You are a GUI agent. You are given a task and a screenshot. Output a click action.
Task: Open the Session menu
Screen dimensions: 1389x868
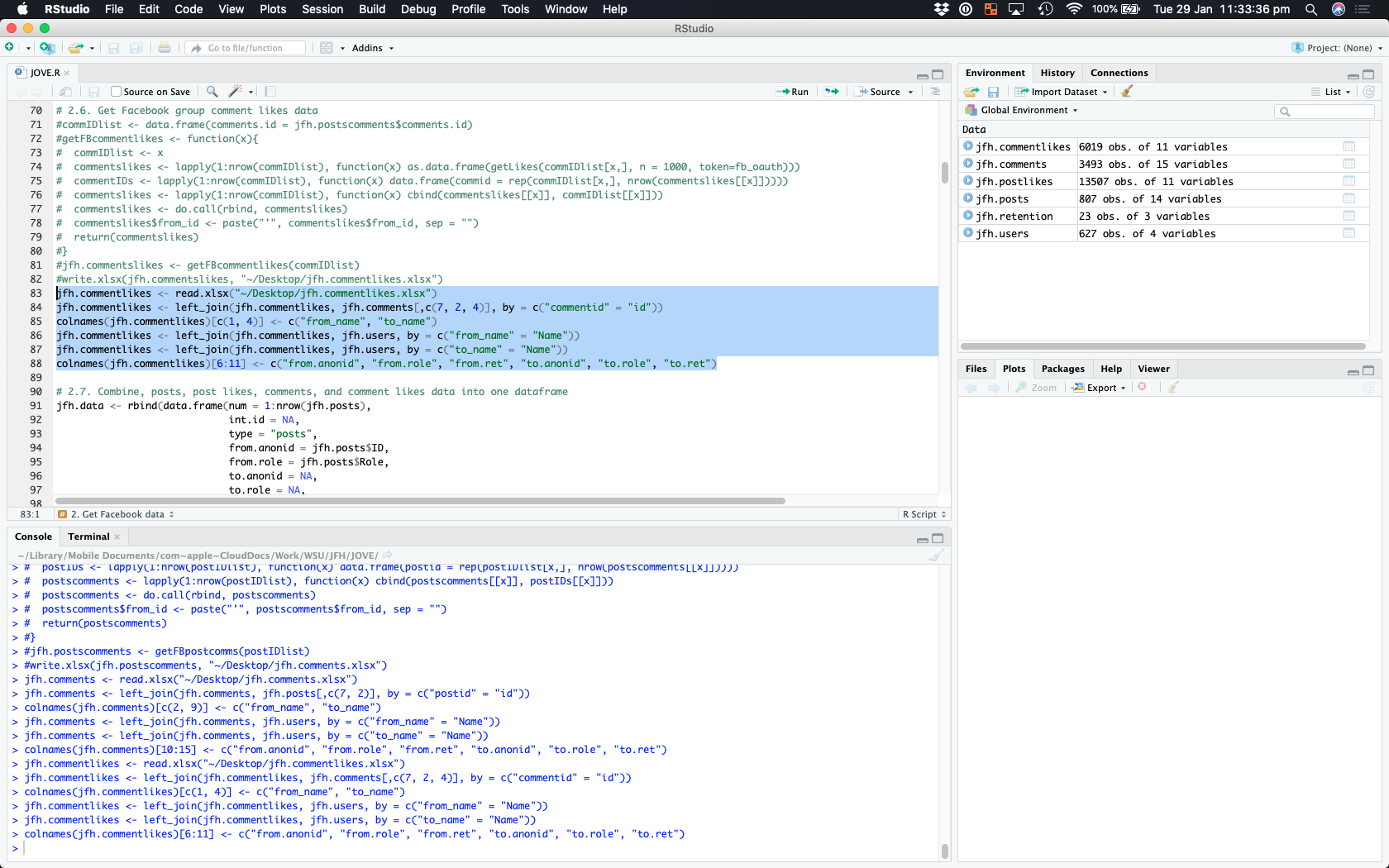(x=322, y=9)
